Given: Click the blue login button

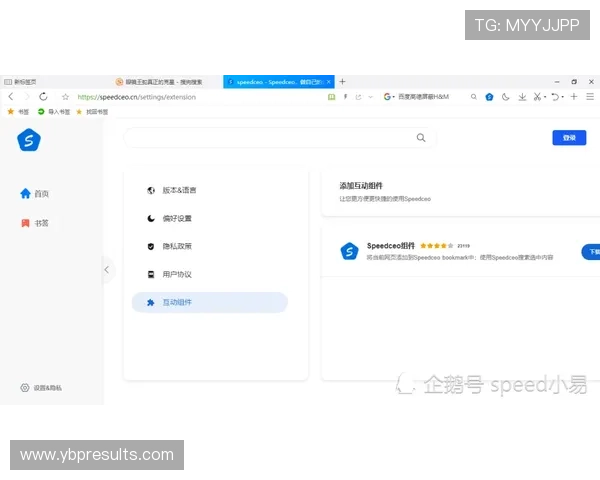Looking at the screenshot, I should coord(569,138).
